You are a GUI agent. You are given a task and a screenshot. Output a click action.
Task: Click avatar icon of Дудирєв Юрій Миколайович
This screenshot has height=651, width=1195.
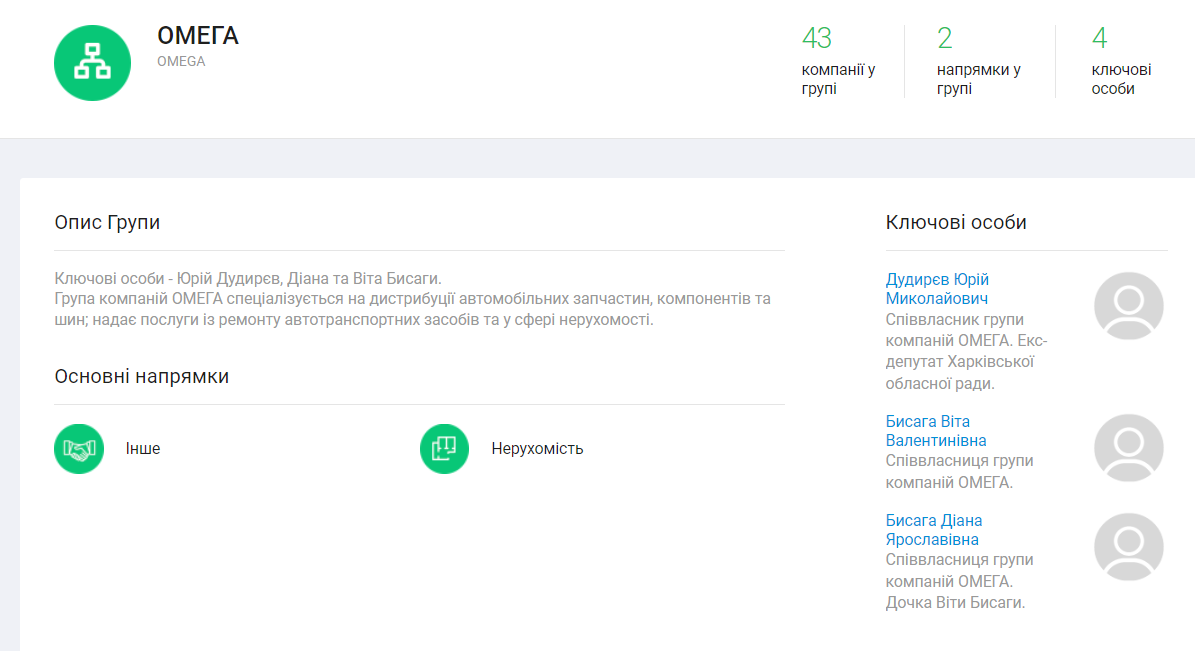pyautogui.click(x=1128, y=306)
